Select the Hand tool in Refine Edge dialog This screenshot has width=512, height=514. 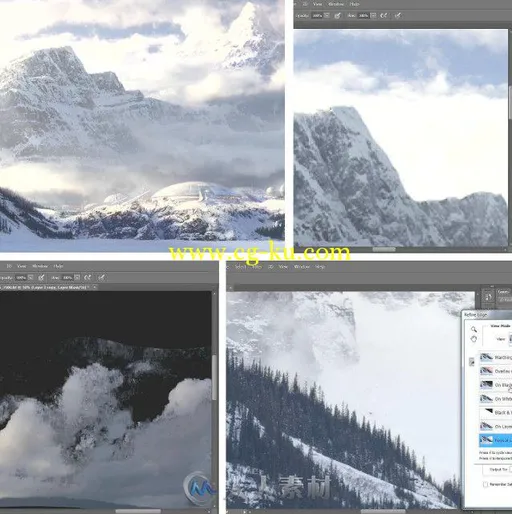point(474,339)
